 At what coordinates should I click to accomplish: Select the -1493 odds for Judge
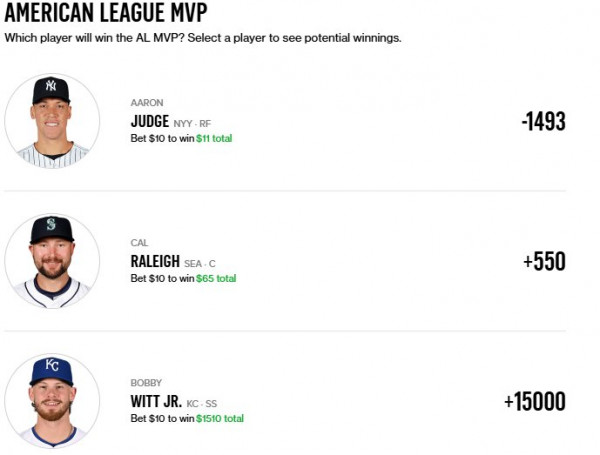(x=543, y=121)
